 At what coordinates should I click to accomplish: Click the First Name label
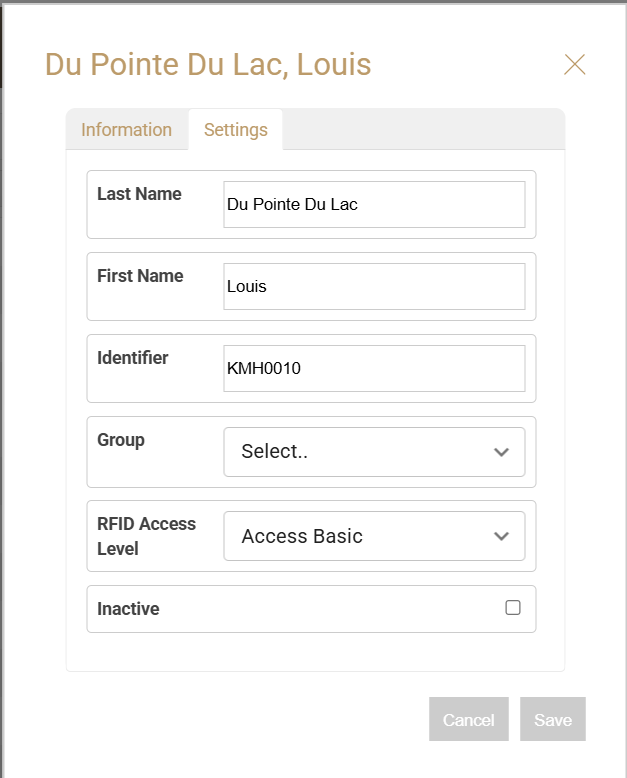(140, 275)
